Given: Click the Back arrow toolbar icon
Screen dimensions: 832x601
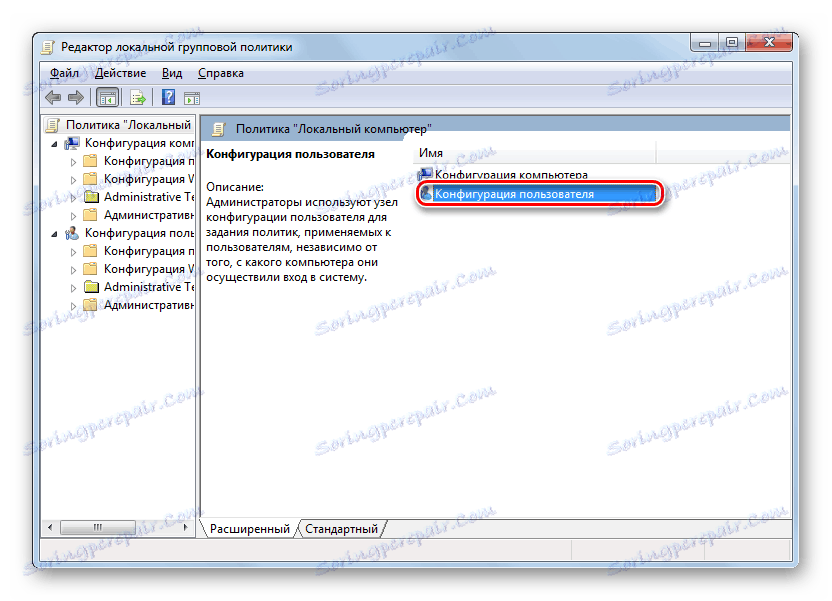Looking at the screenshot, I should [53, 98].
